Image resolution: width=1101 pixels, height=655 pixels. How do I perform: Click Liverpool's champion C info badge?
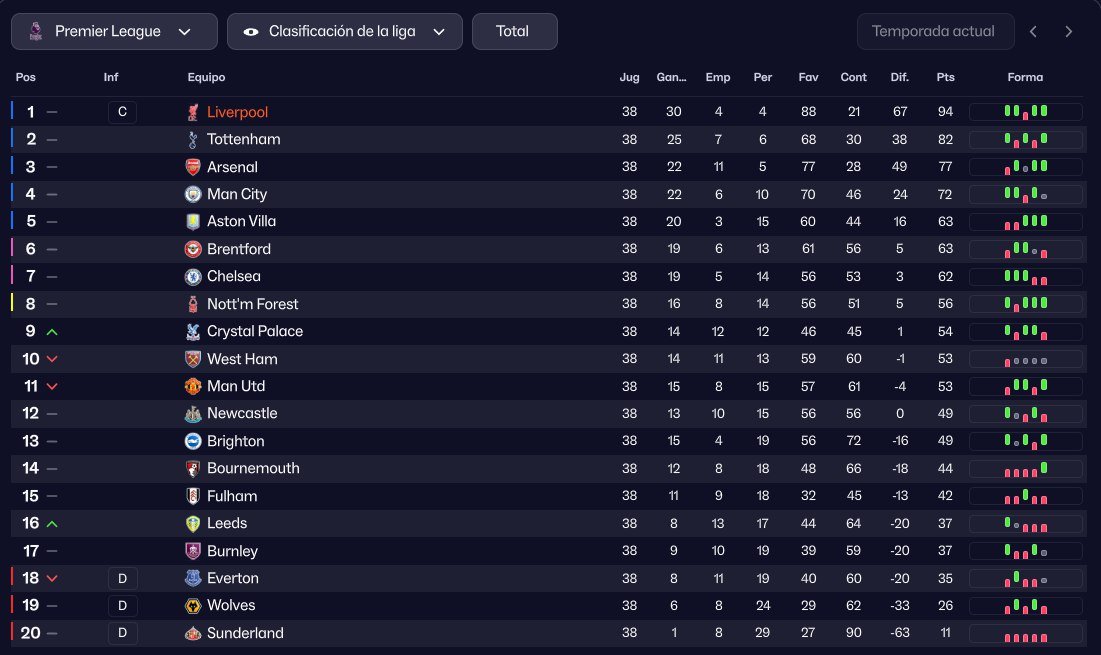pyautogui.click(x=122, y=112)
